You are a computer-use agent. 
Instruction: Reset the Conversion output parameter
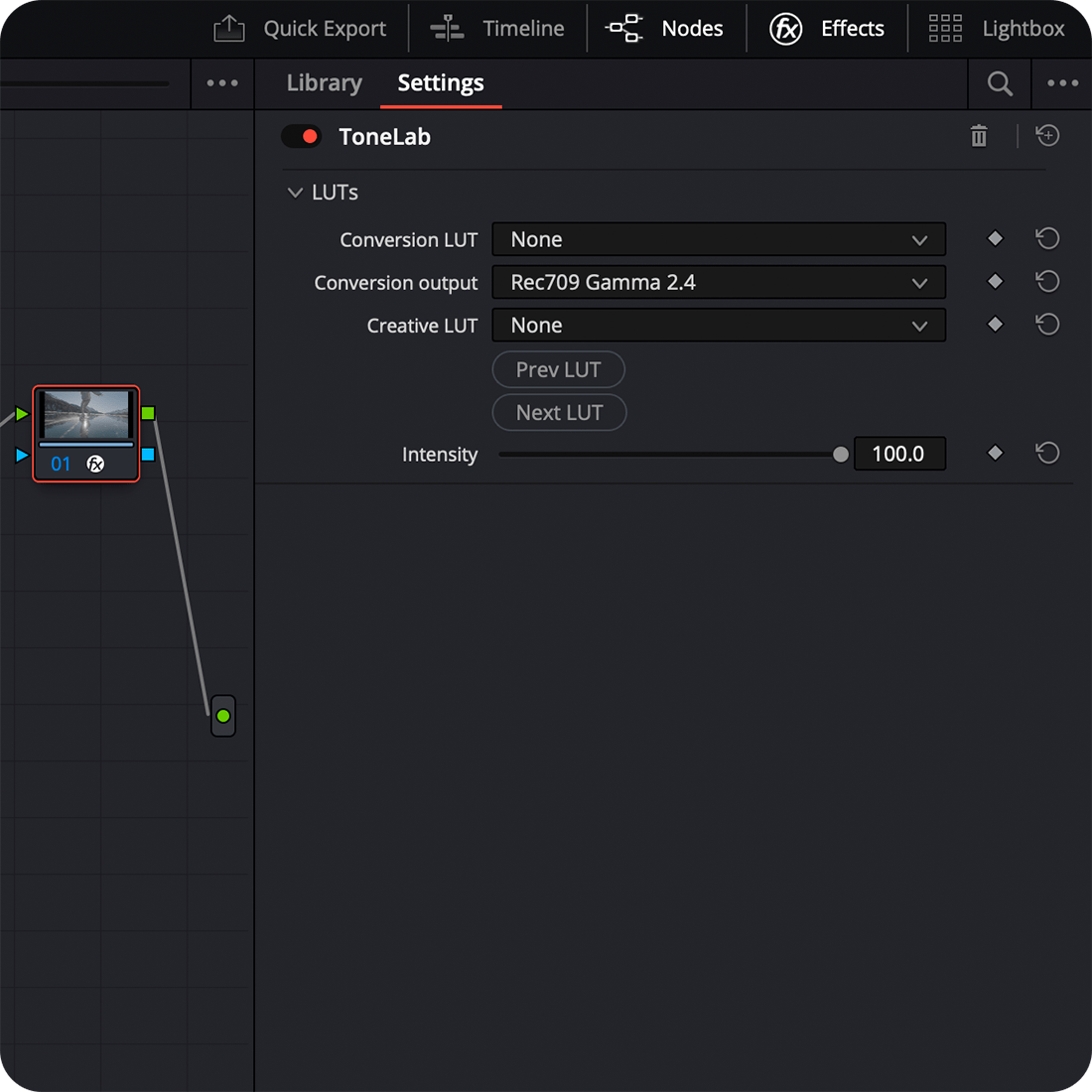tap(1047, 282)
